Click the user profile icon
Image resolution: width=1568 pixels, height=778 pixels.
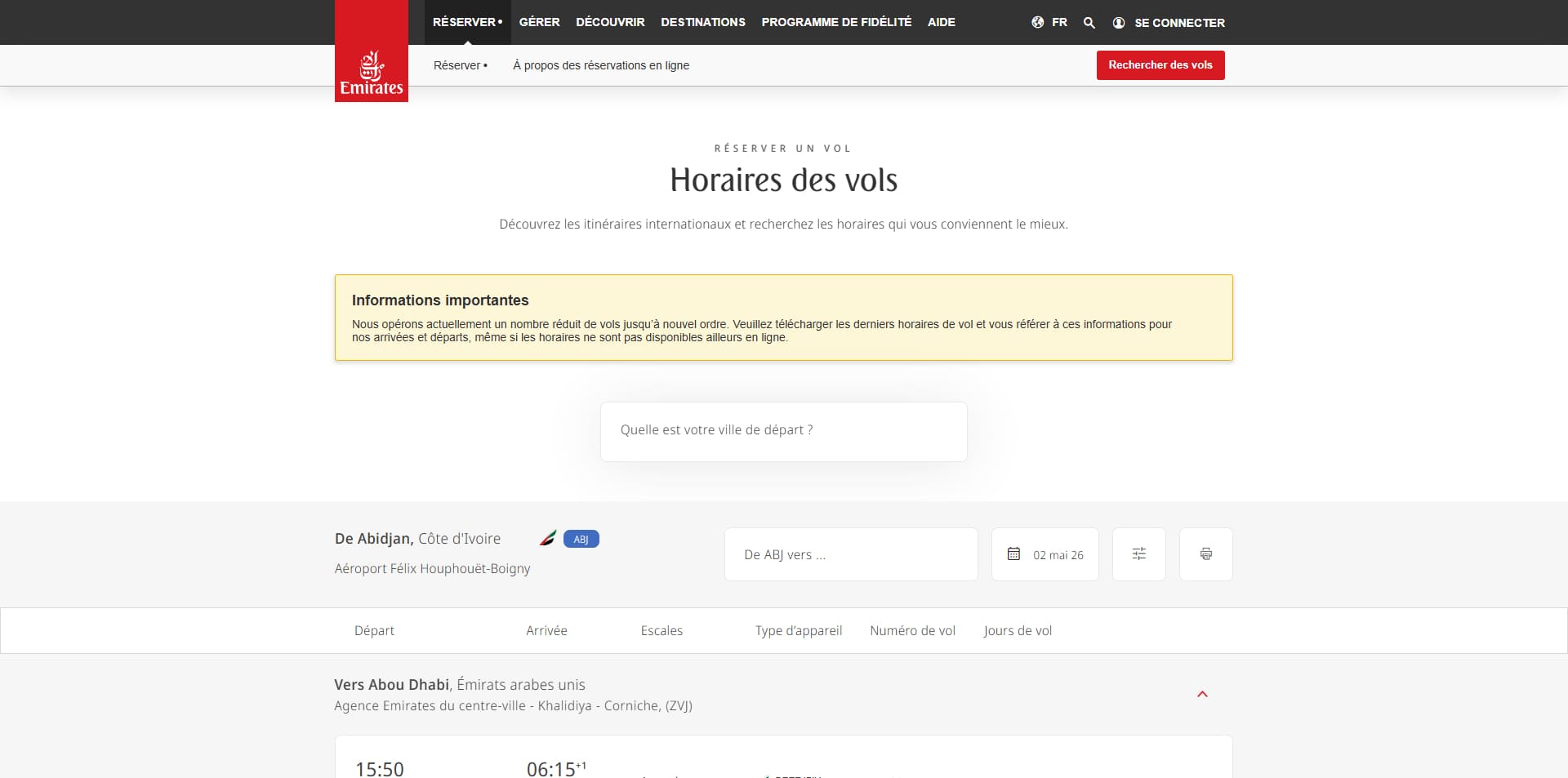pyautogui.click(x=1119, y=23)
